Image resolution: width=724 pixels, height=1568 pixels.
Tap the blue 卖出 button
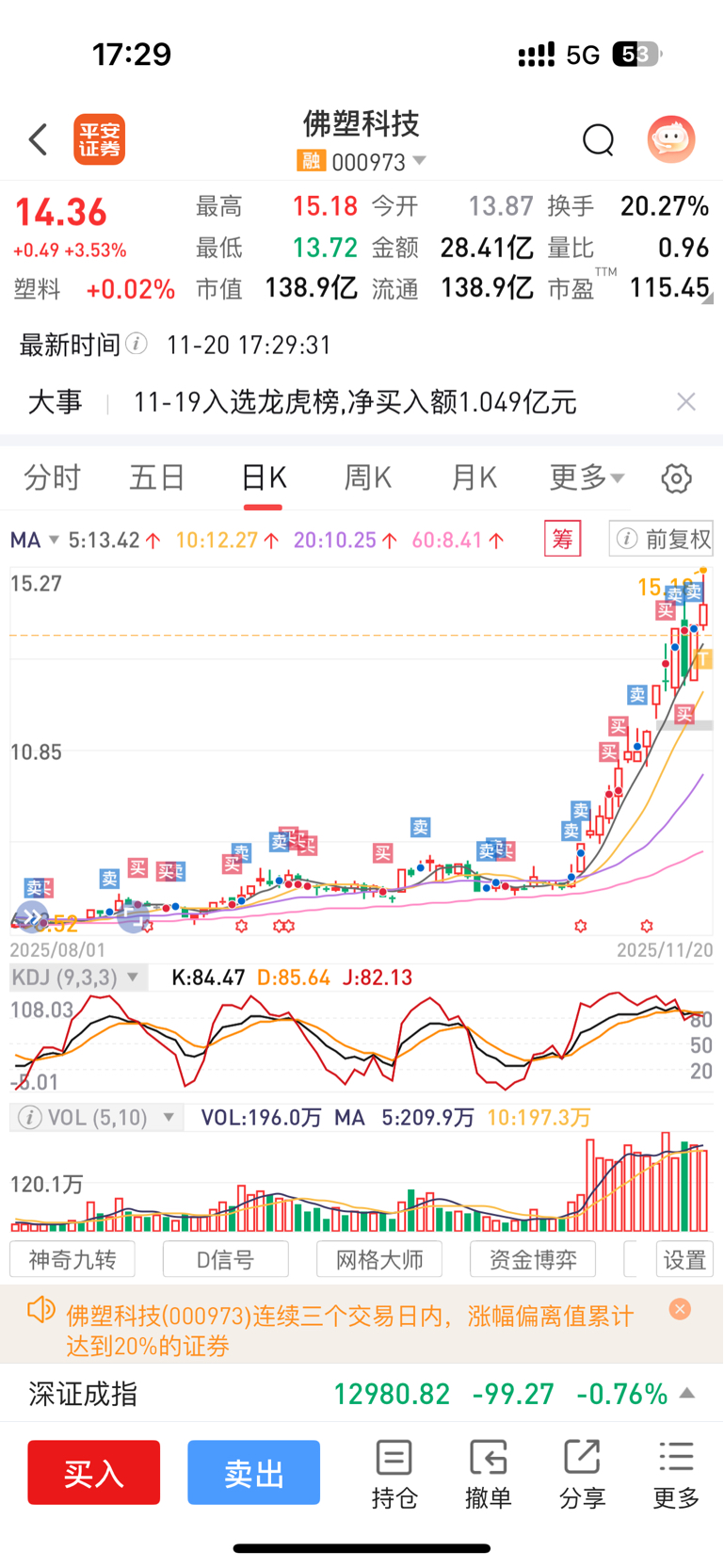253,1473
